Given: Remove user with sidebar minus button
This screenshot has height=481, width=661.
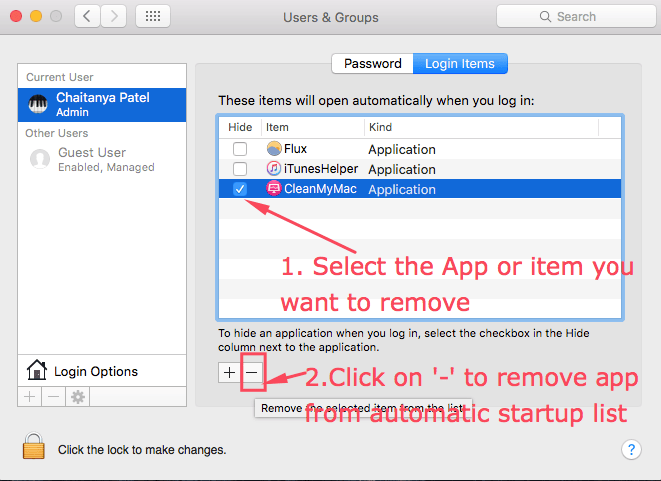Looking at the screenshot, I should (54, 397).
